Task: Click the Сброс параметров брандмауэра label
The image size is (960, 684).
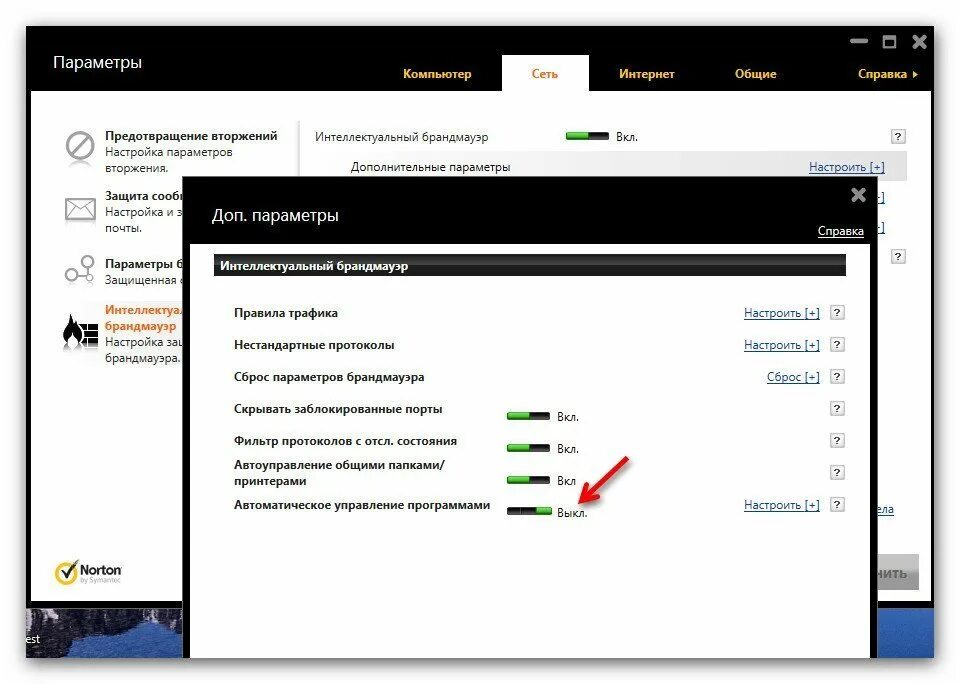Action: (x=329, y=377)
